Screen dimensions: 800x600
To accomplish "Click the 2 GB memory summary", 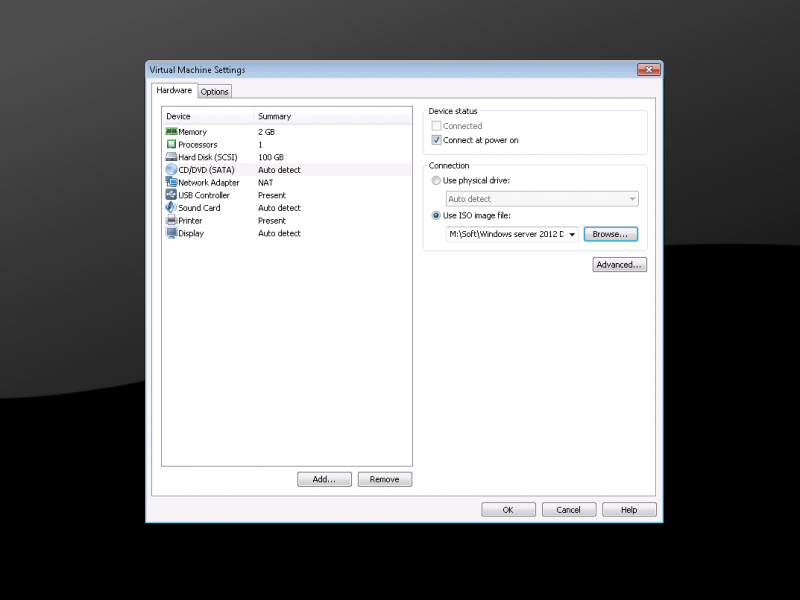I will pyautogui.click(x=266, y=132).
